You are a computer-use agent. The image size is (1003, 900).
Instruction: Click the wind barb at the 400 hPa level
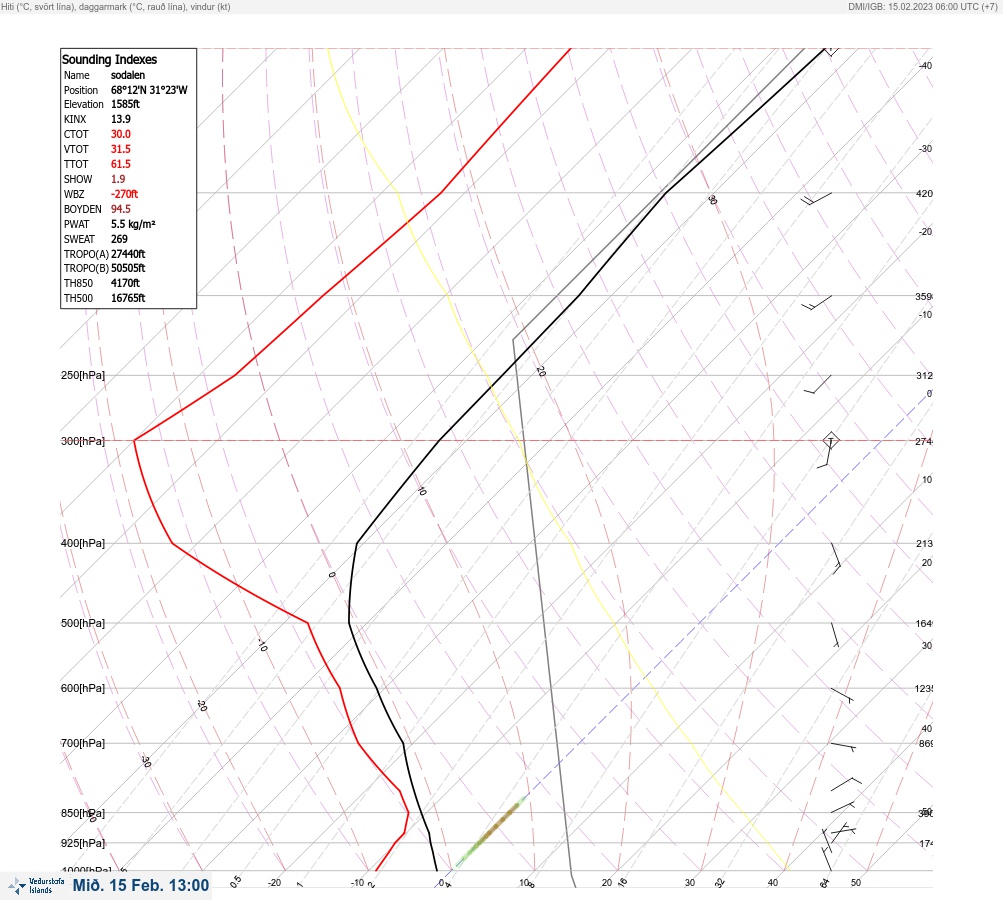(x=836, y=558)
